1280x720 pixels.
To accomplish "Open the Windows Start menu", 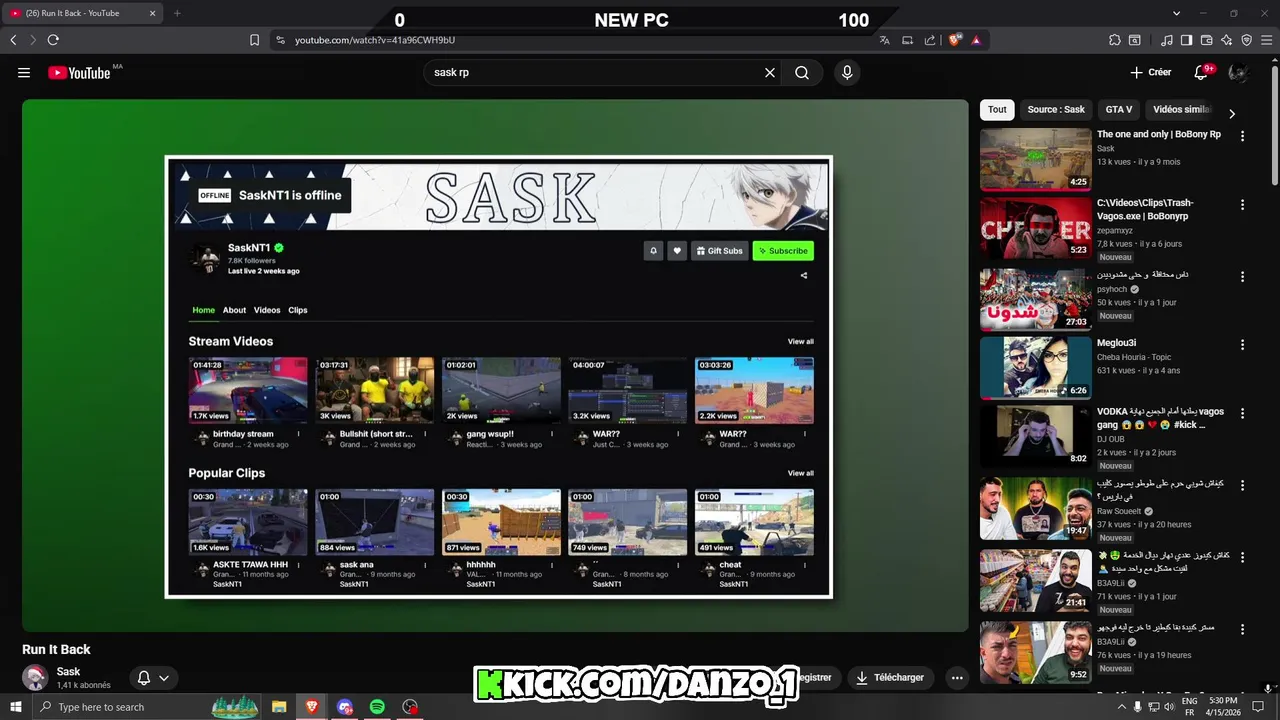I will click(16, 707).
